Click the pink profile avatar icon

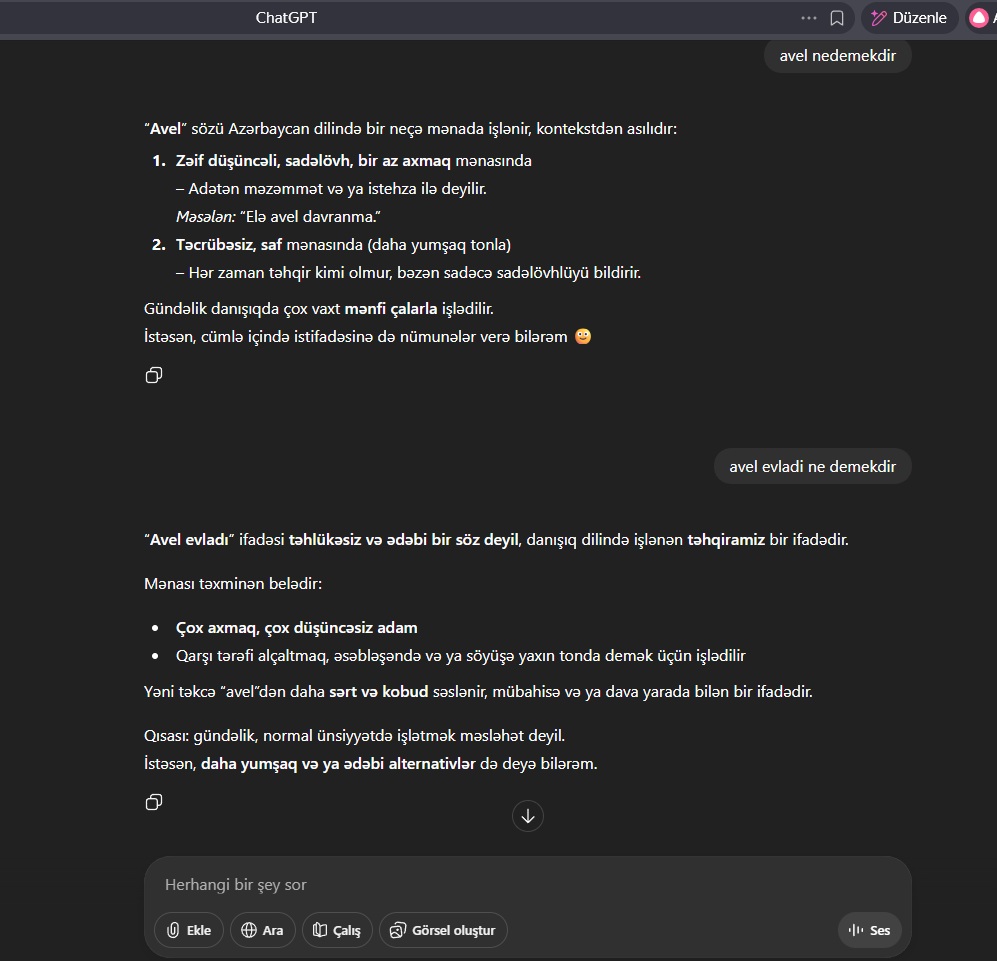[x=979, y=18]
